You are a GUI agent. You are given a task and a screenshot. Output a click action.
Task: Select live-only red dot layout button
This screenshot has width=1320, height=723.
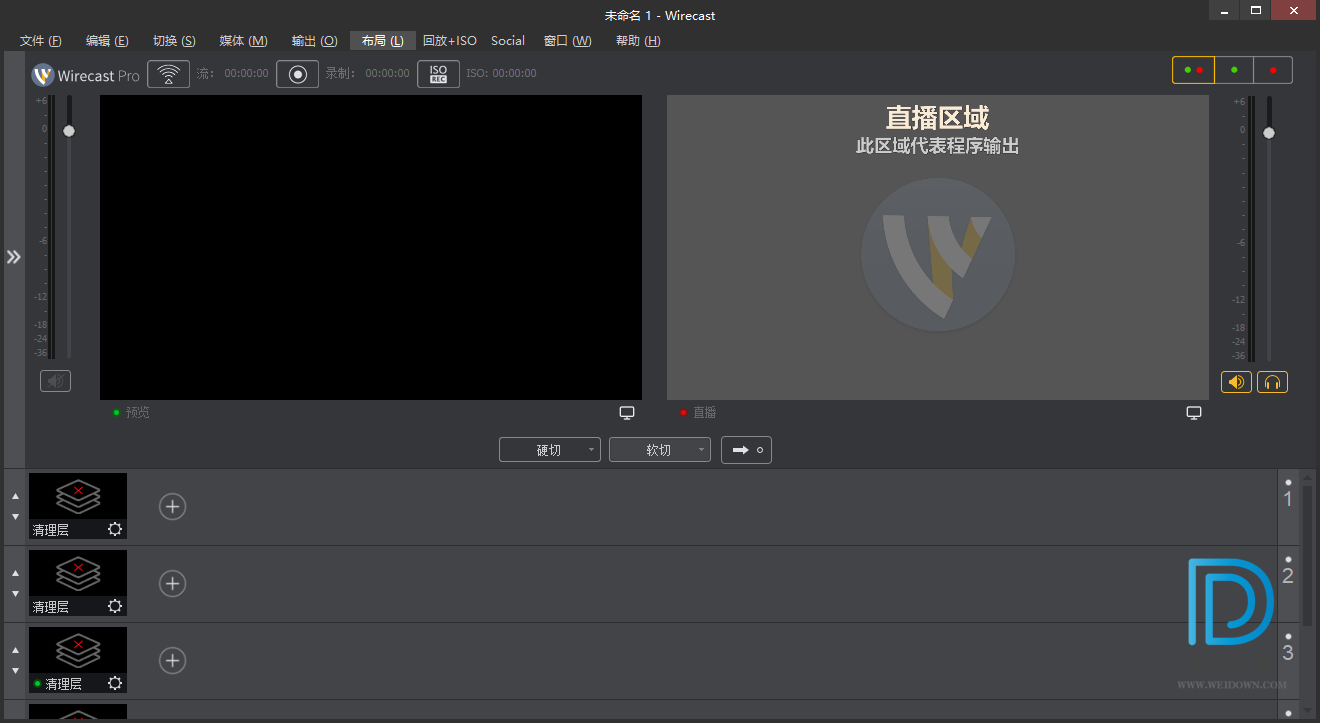1273,70
